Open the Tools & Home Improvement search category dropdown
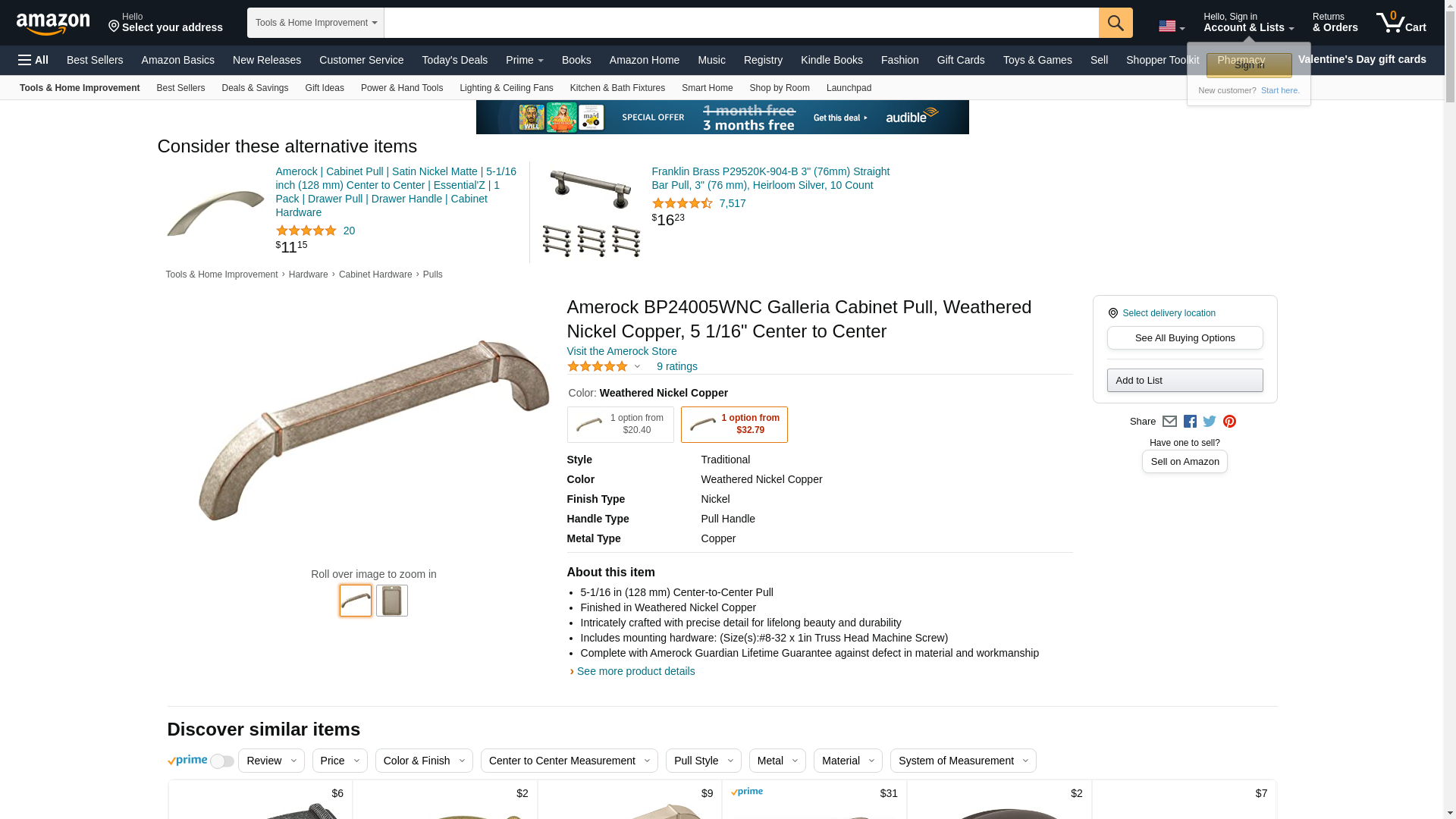Viewport: 1456px width, 819px height. 315,23
